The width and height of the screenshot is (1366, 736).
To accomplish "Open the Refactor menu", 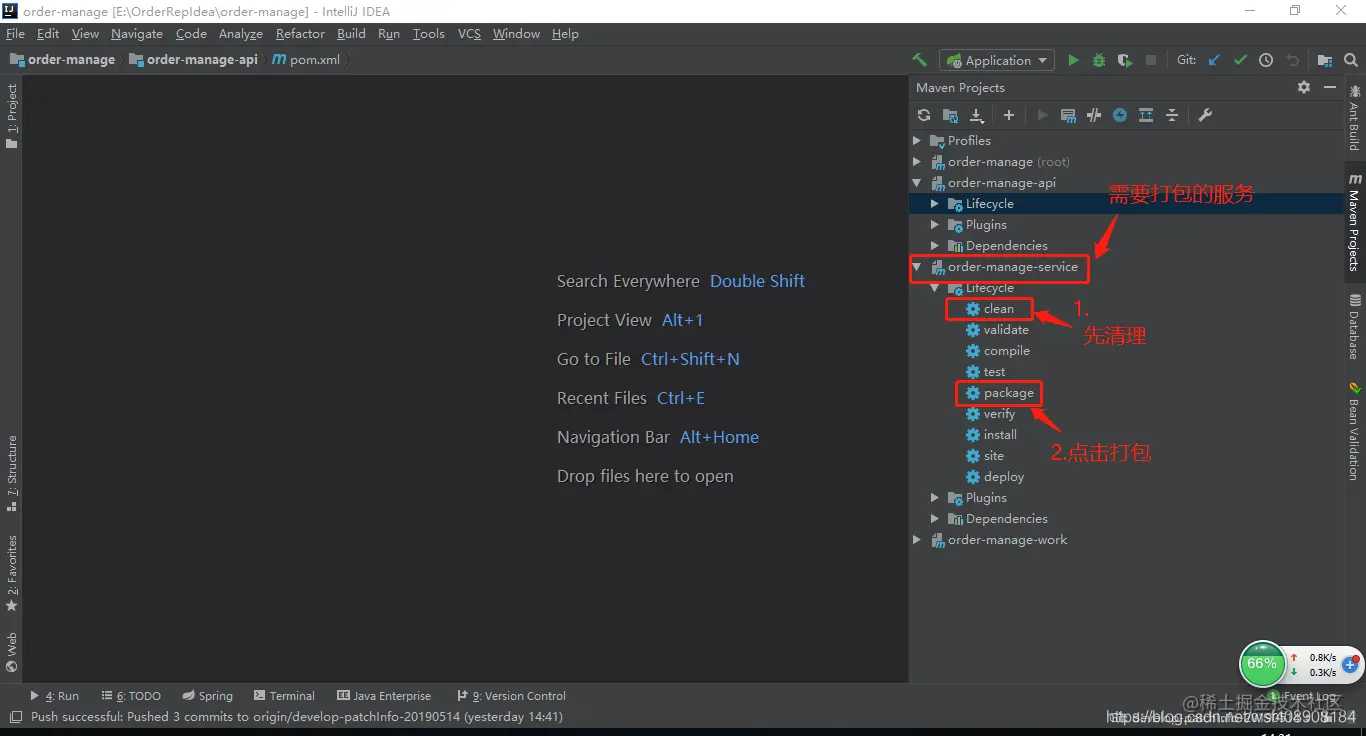I will [301, 34].
